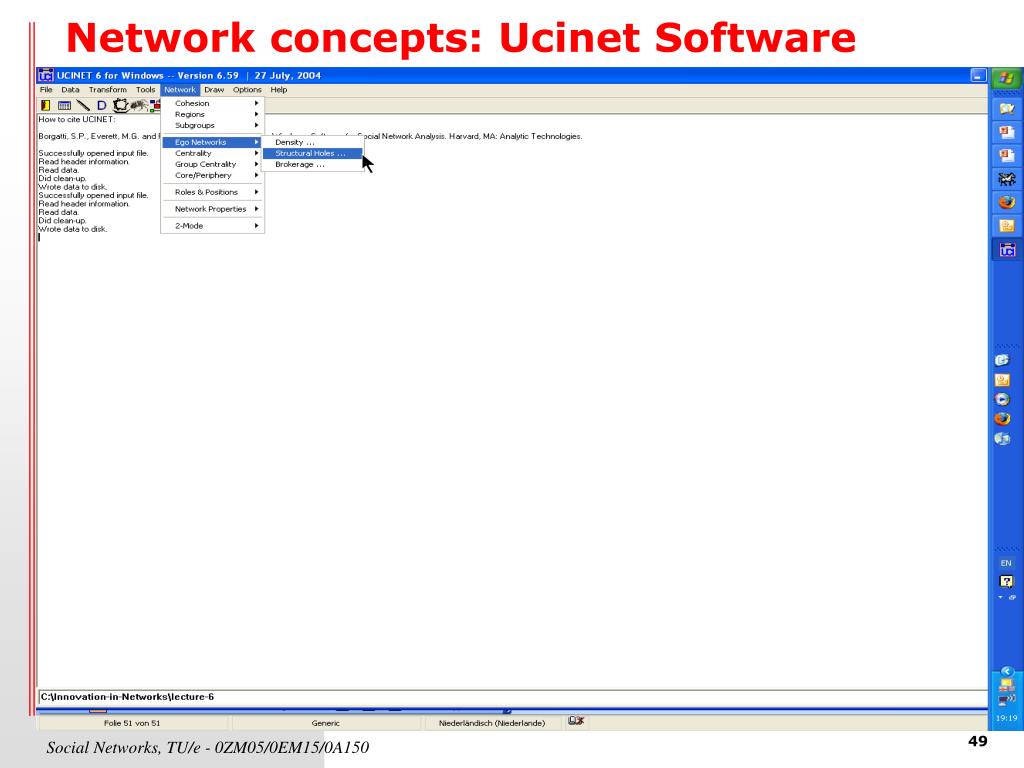Click 'Generic' in the status bar
Image resolution: width=1024 pixels, height=768 pixels.
pyautogui.click(x=326, y=723)
